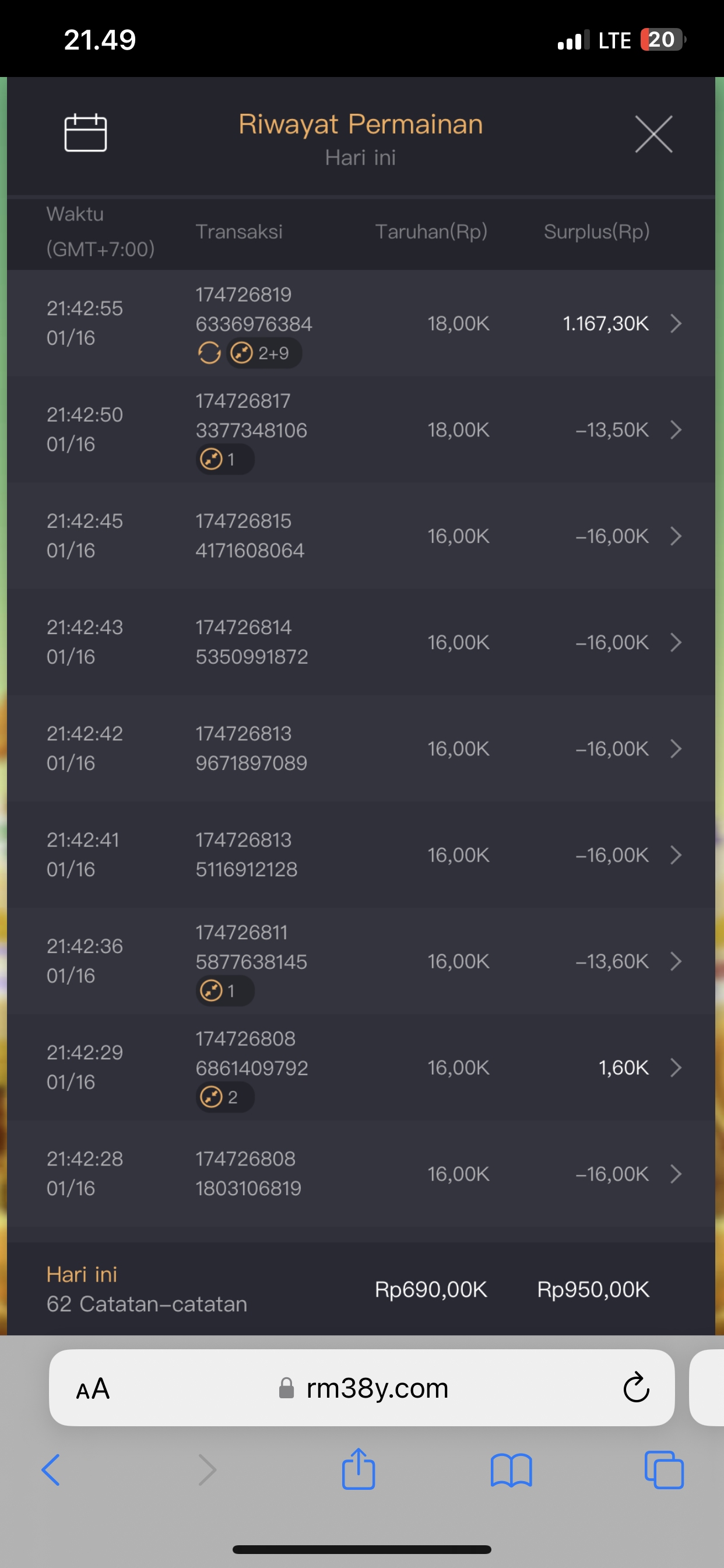Go back in Safari browser
724x1568 pixels.
51,1471
